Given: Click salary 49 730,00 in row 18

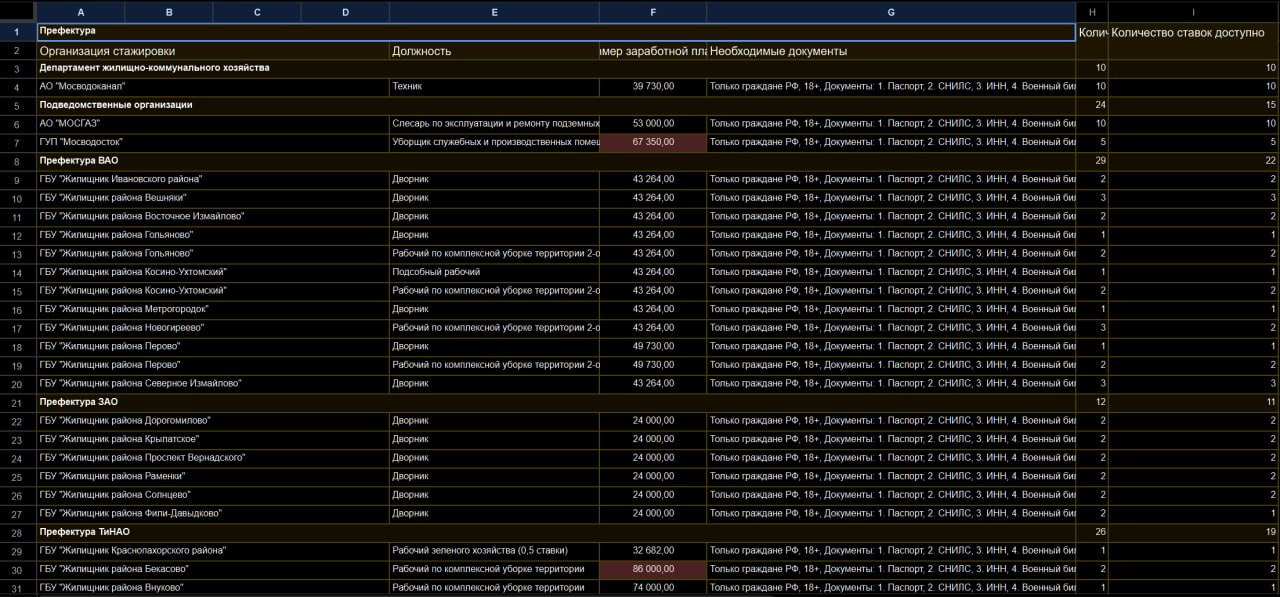Looking at the screenshot, I should point(653,346).
